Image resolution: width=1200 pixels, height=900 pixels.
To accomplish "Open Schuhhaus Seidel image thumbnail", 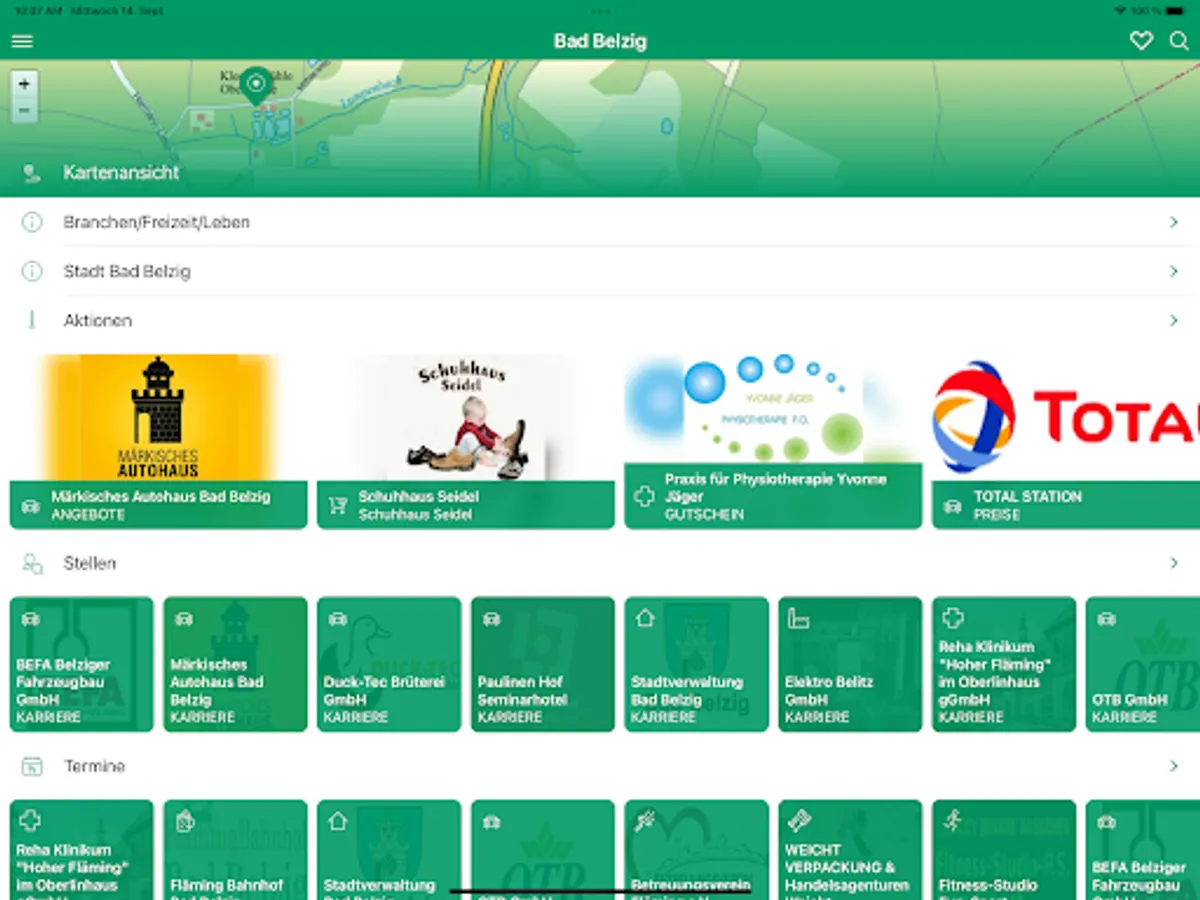I will [x=466, y=417].
